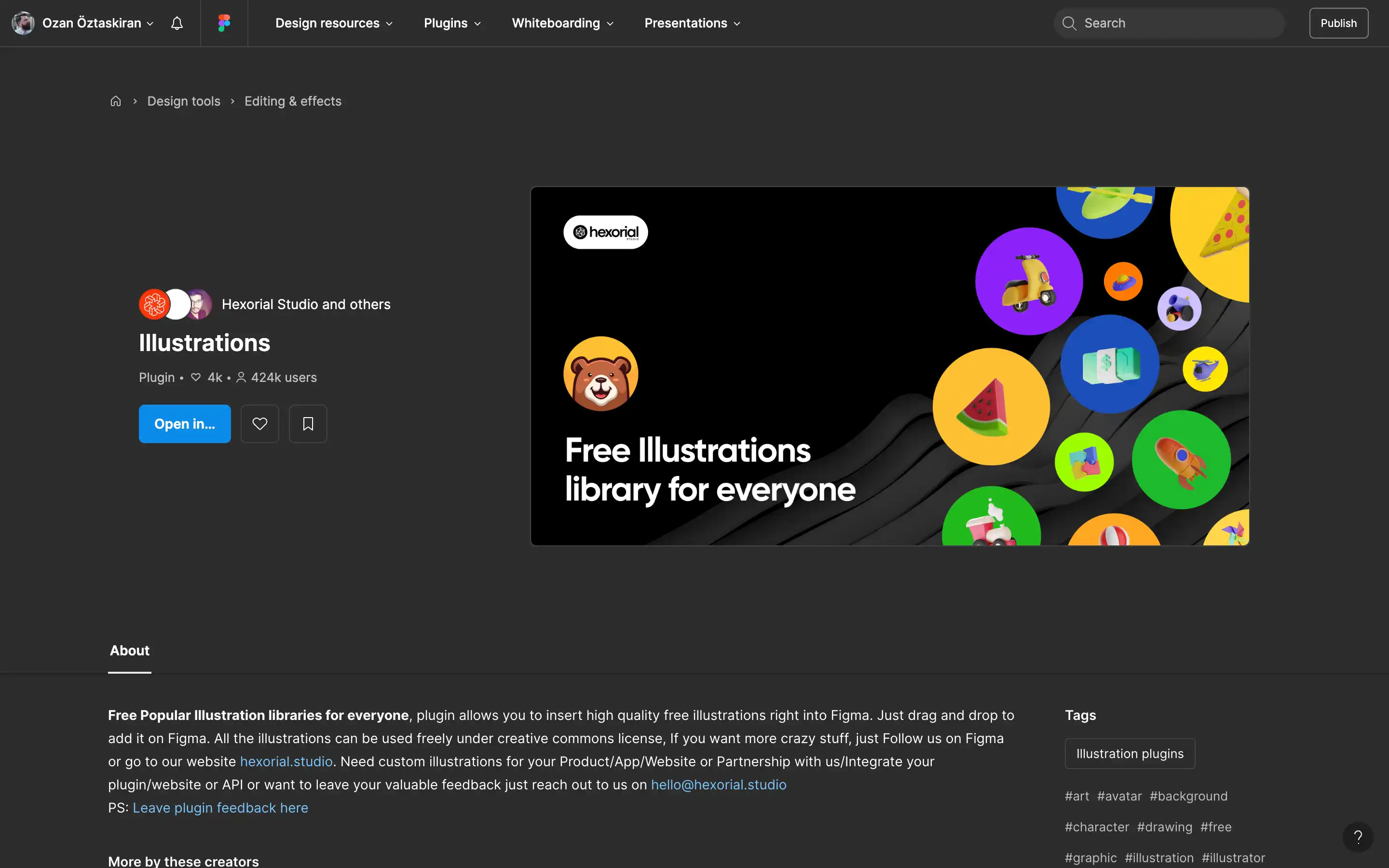Click the #art hashtag
Image resolution: width=1389 pixels, height=868 pixels.
click(x=1077, y=796)
